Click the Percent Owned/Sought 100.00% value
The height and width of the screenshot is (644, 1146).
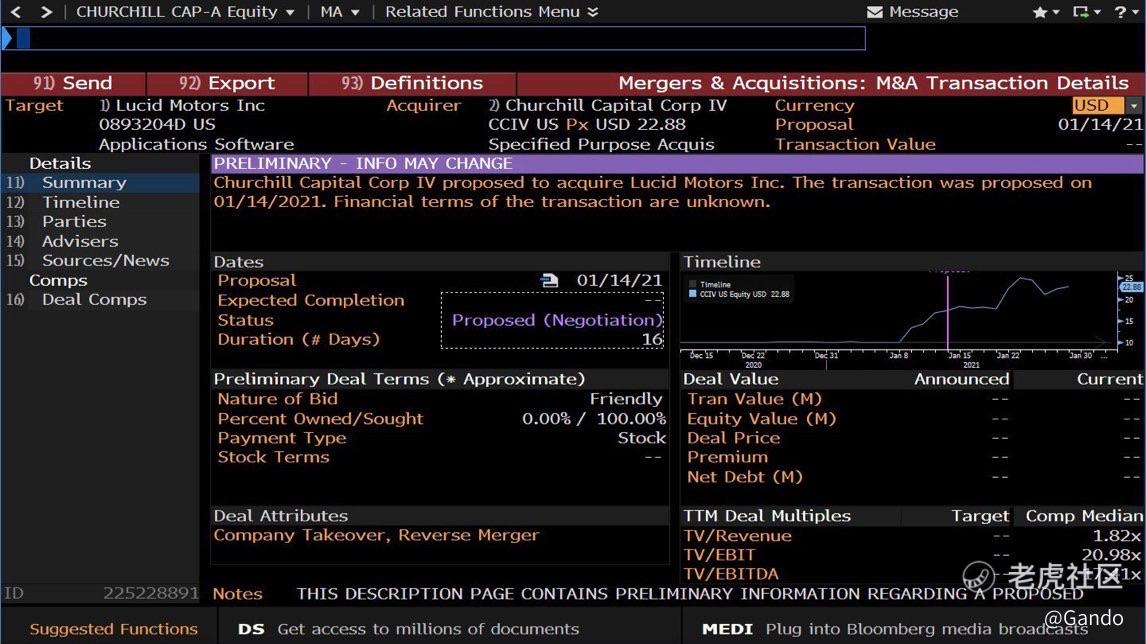(x=631, y=419)
